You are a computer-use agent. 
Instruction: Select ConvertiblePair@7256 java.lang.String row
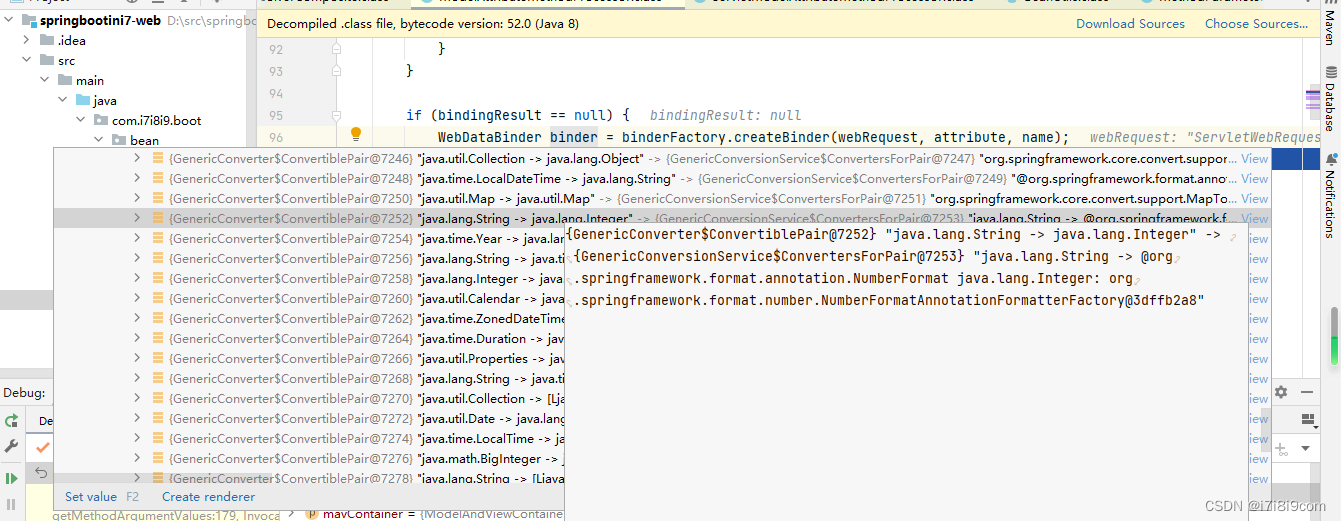(309, 259)
